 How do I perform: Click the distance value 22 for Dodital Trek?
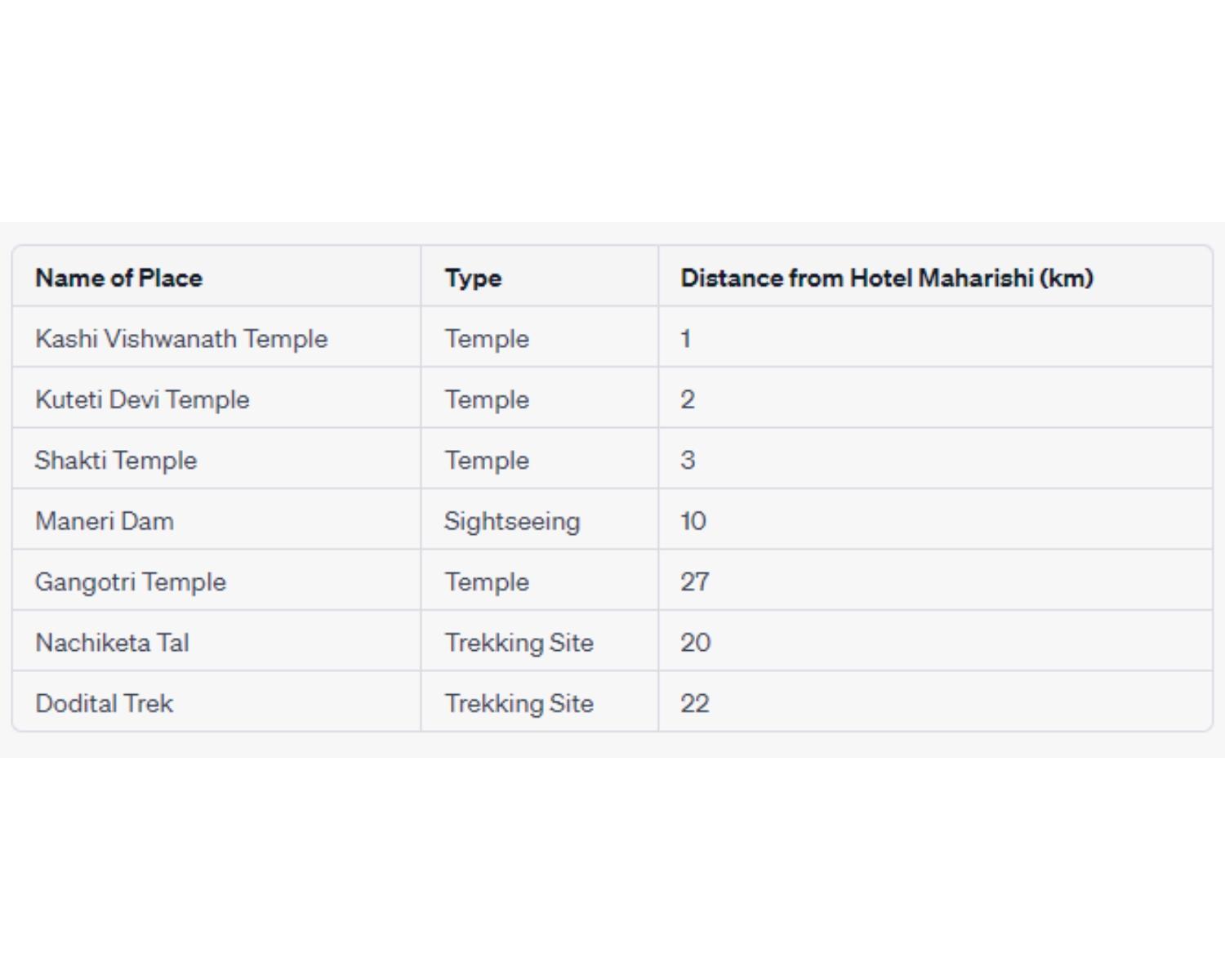[695, 703]
